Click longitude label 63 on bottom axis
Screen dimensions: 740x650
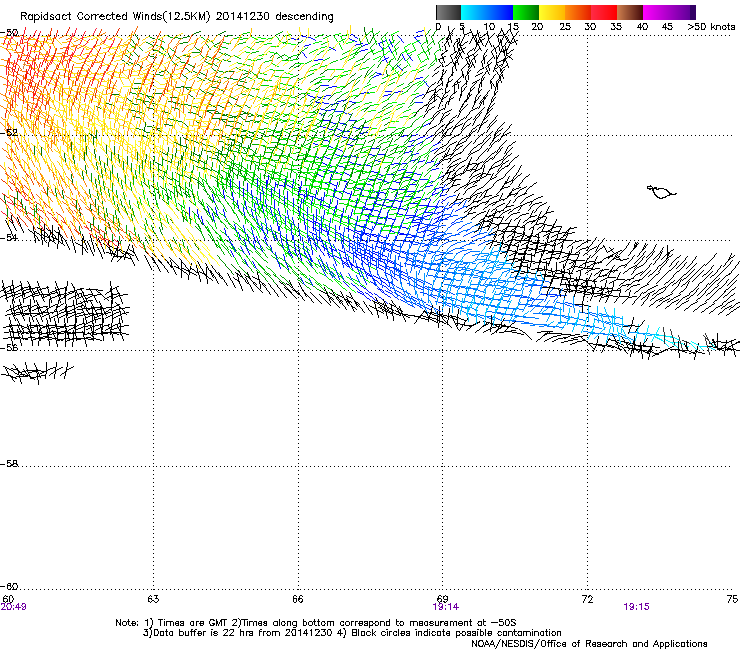(153, 599)
